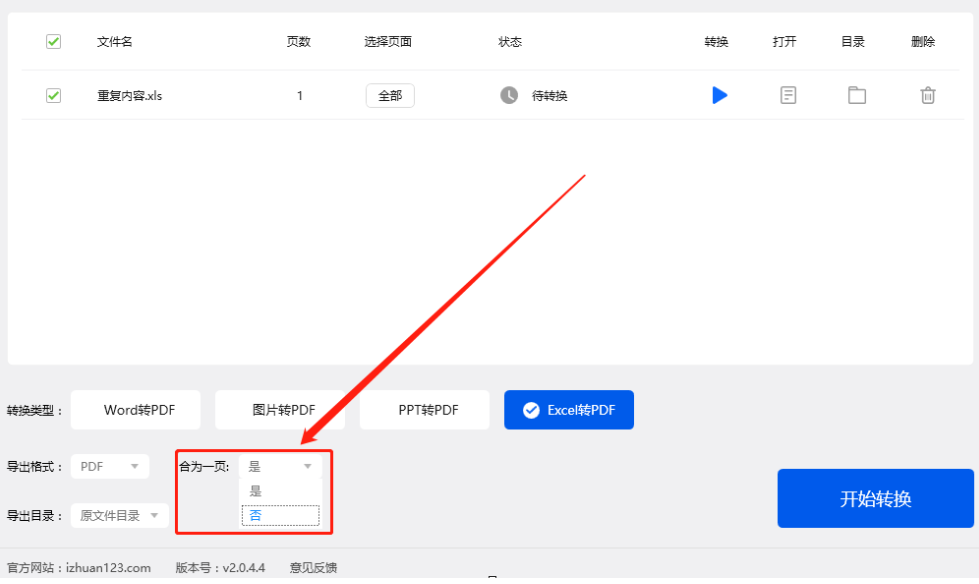
Task: Click version number v2.0.4.4 text
Action: click(244, 568)
